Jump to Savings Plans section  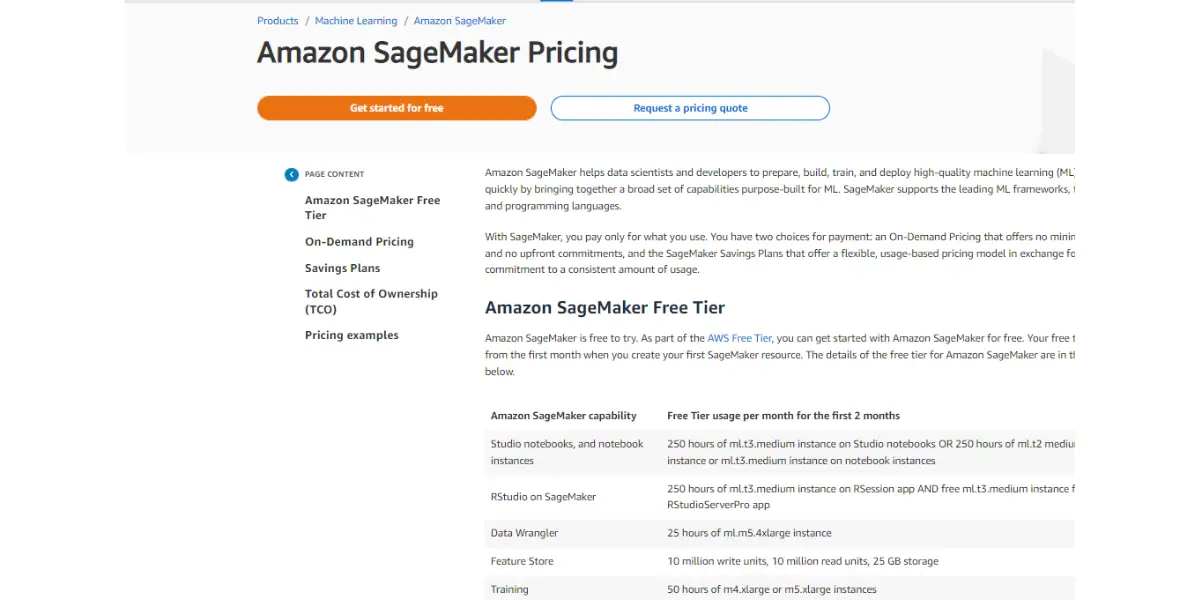tap(342, 268)
